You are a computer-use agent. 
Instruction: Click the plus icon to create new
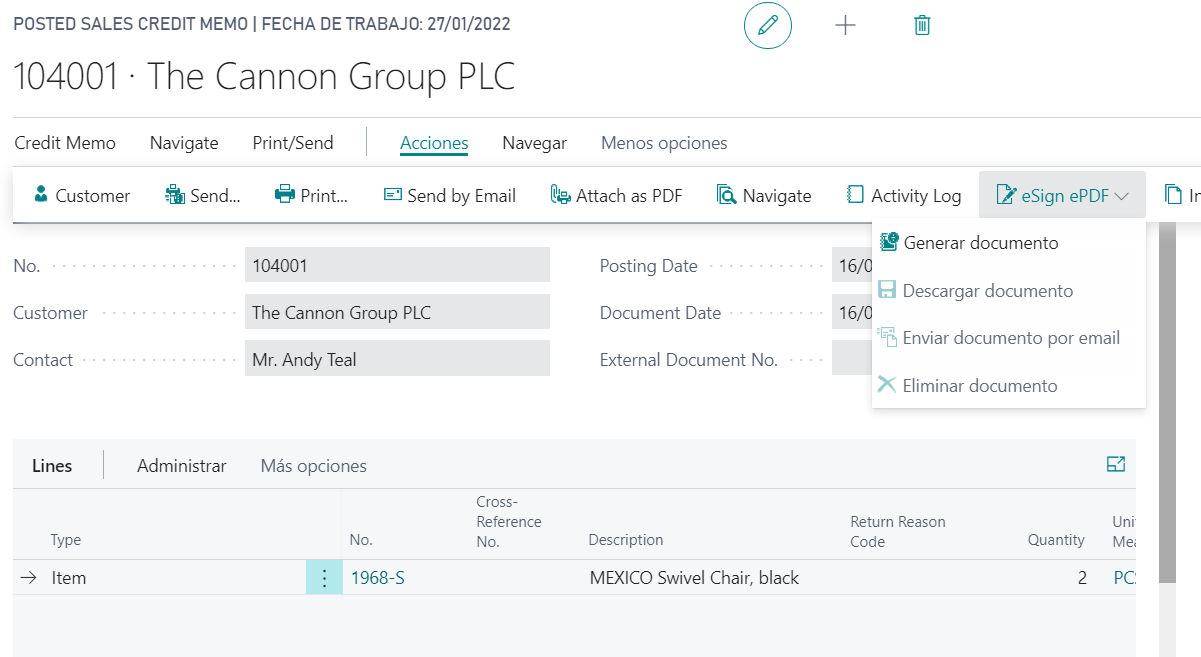pyautogui.click(x=845, y=26)
